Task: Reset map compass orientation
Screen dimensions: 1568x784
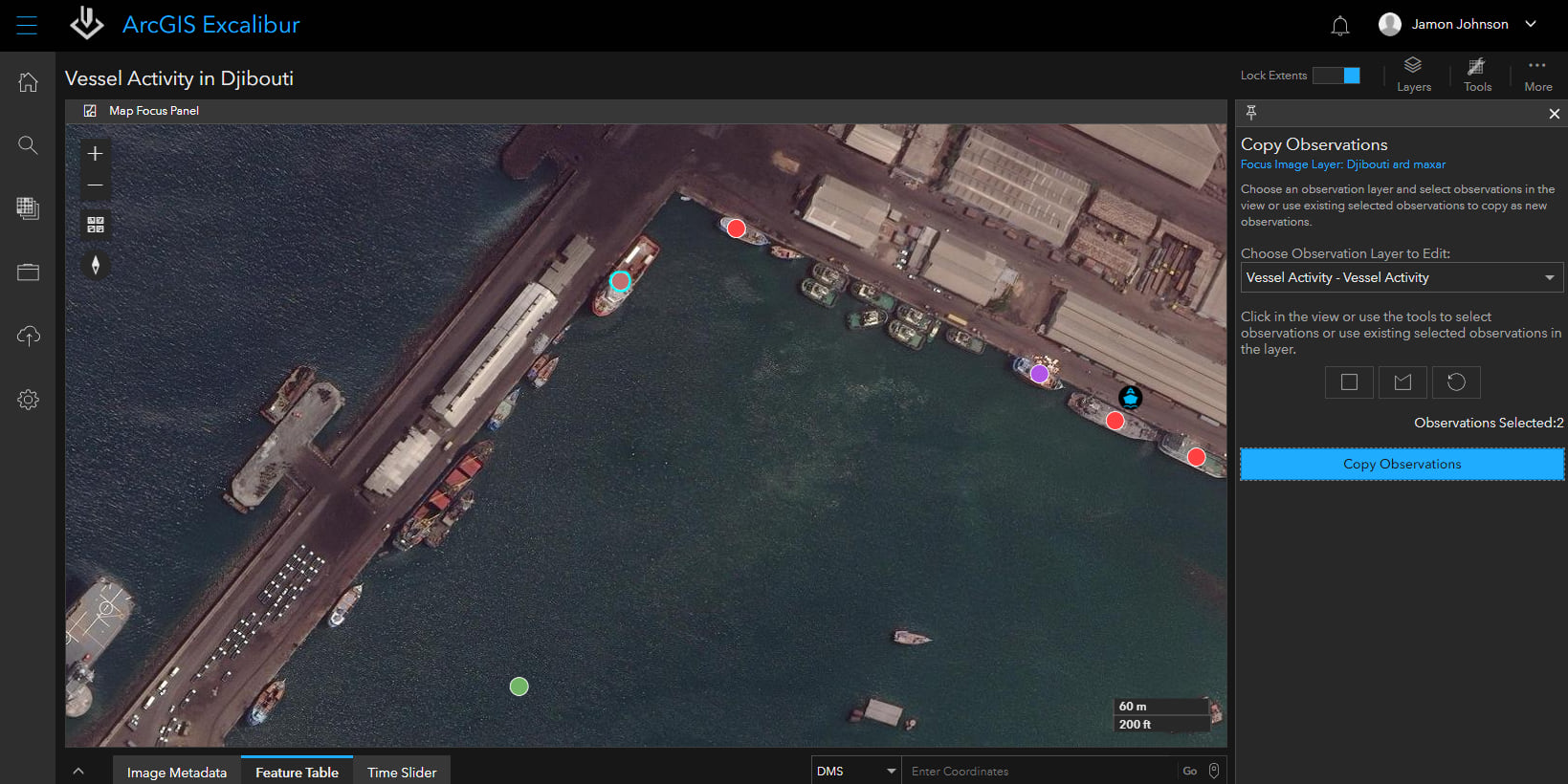Action: [x=95, y=265]
